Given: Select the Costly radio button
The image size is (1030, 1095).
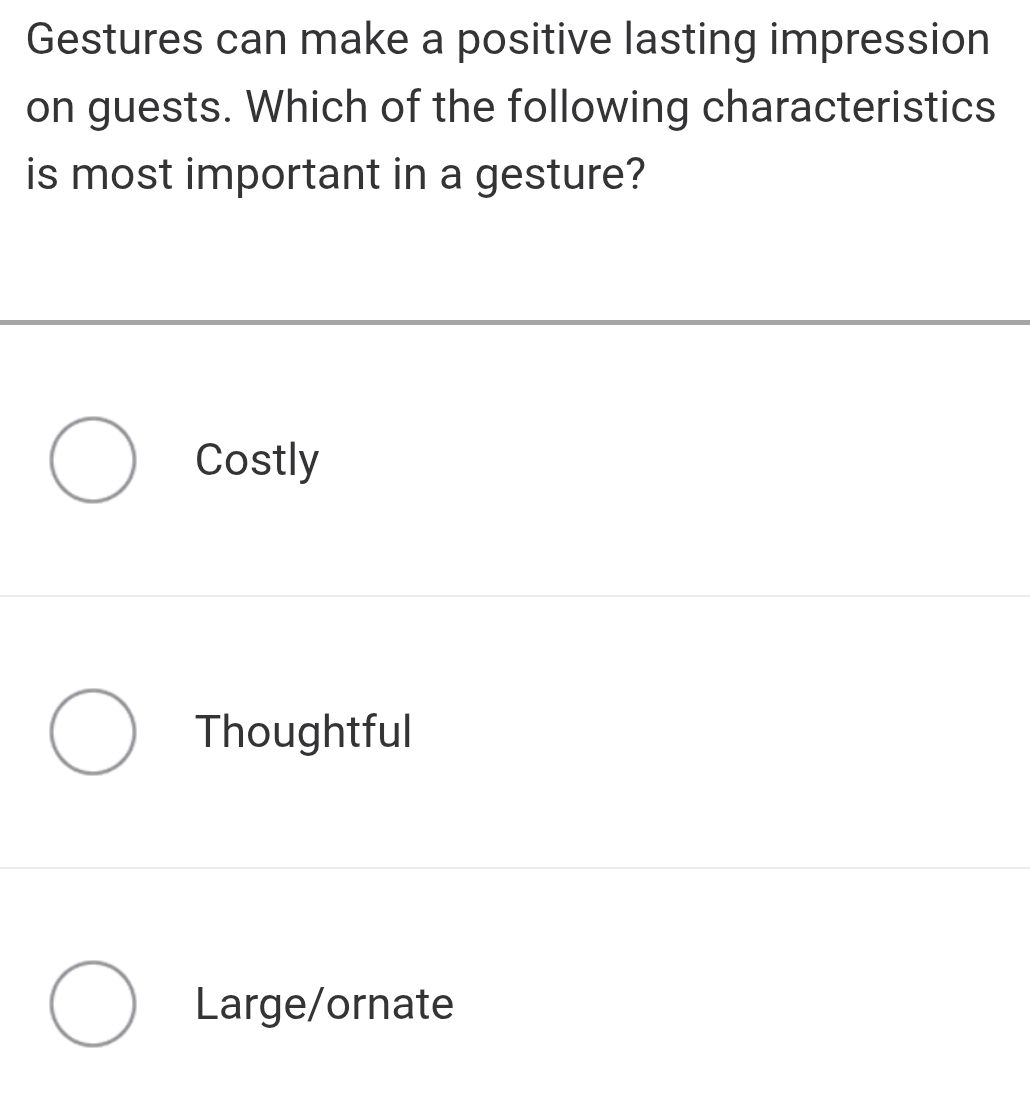Looking at the screenshot, I should pos(92,460).
